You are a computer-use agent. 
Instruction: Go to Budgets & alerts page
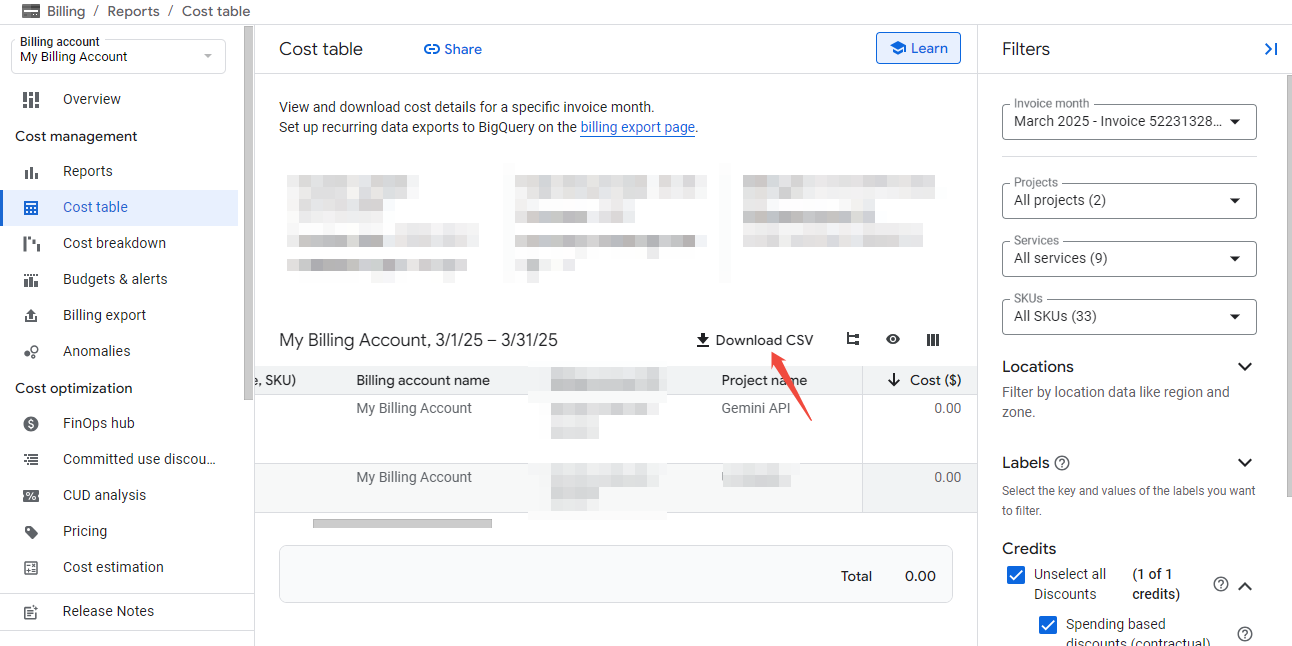pyautogui.click(x=115, y=279)
